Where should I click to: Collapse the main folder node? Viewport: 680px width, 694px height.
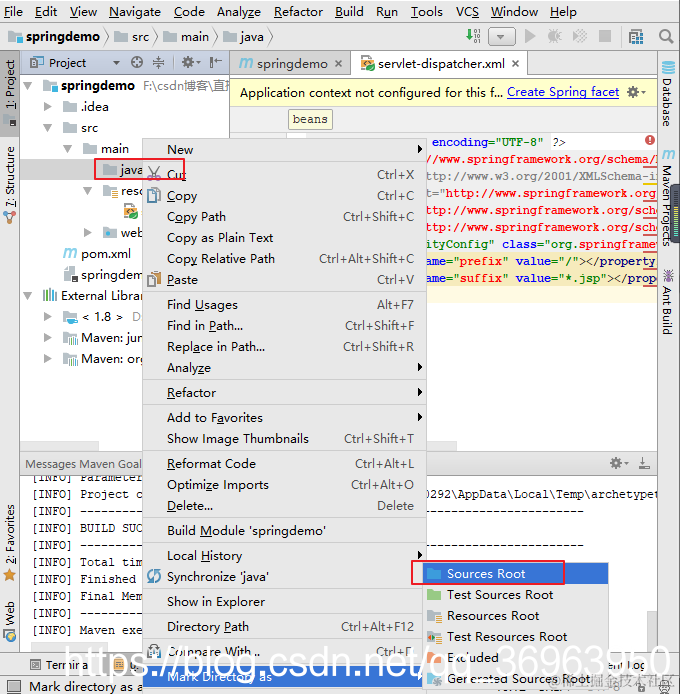(68, 149)
